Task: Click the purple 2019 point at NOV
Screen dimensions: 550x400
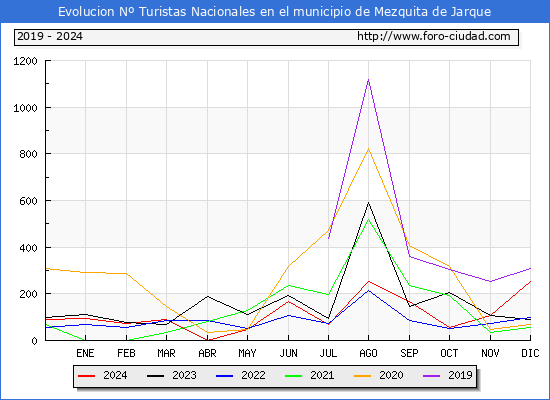Action: [x=490, y=281]
